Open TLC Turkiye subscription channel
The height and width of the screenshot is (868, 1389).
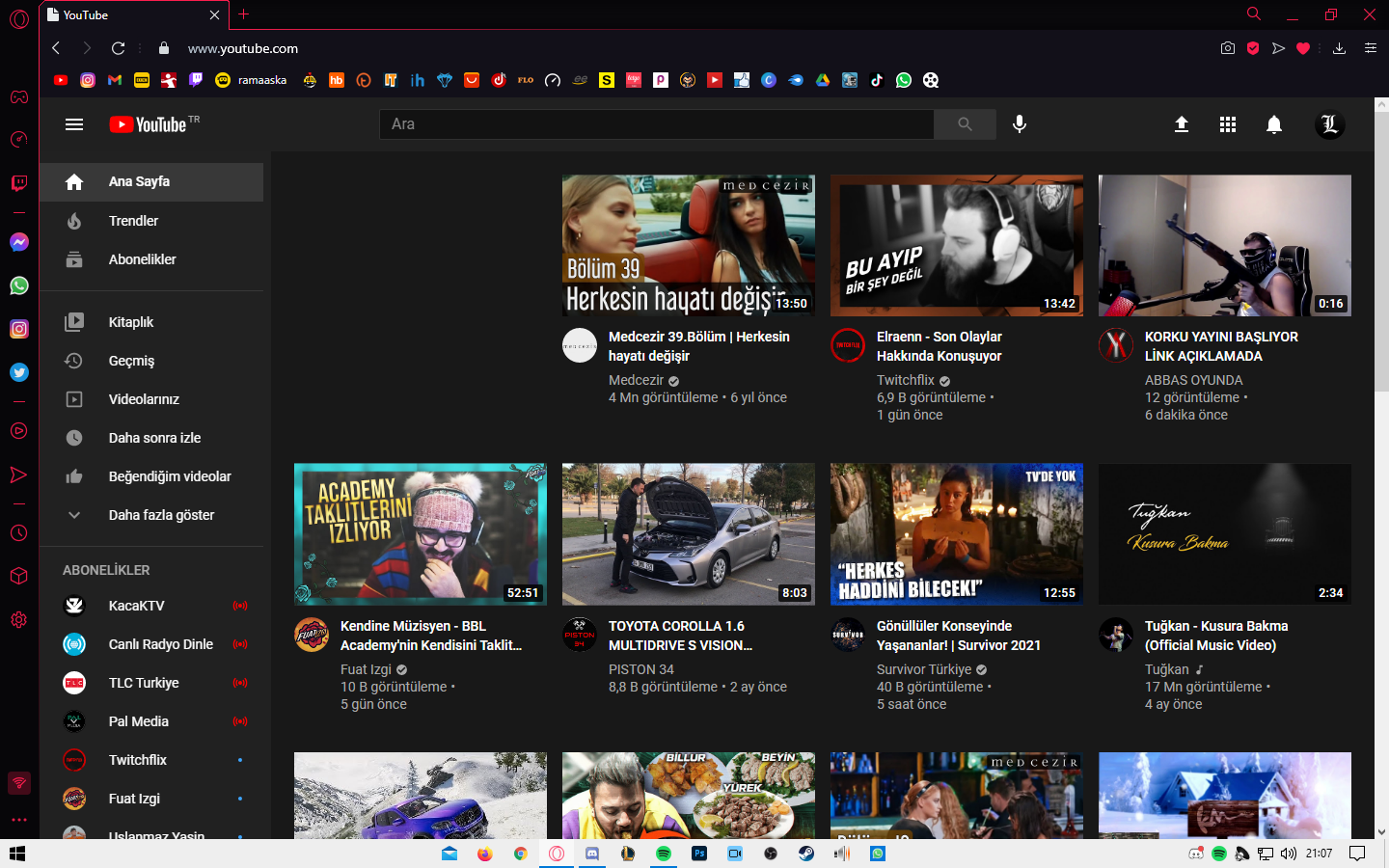[x=151, y=683]
